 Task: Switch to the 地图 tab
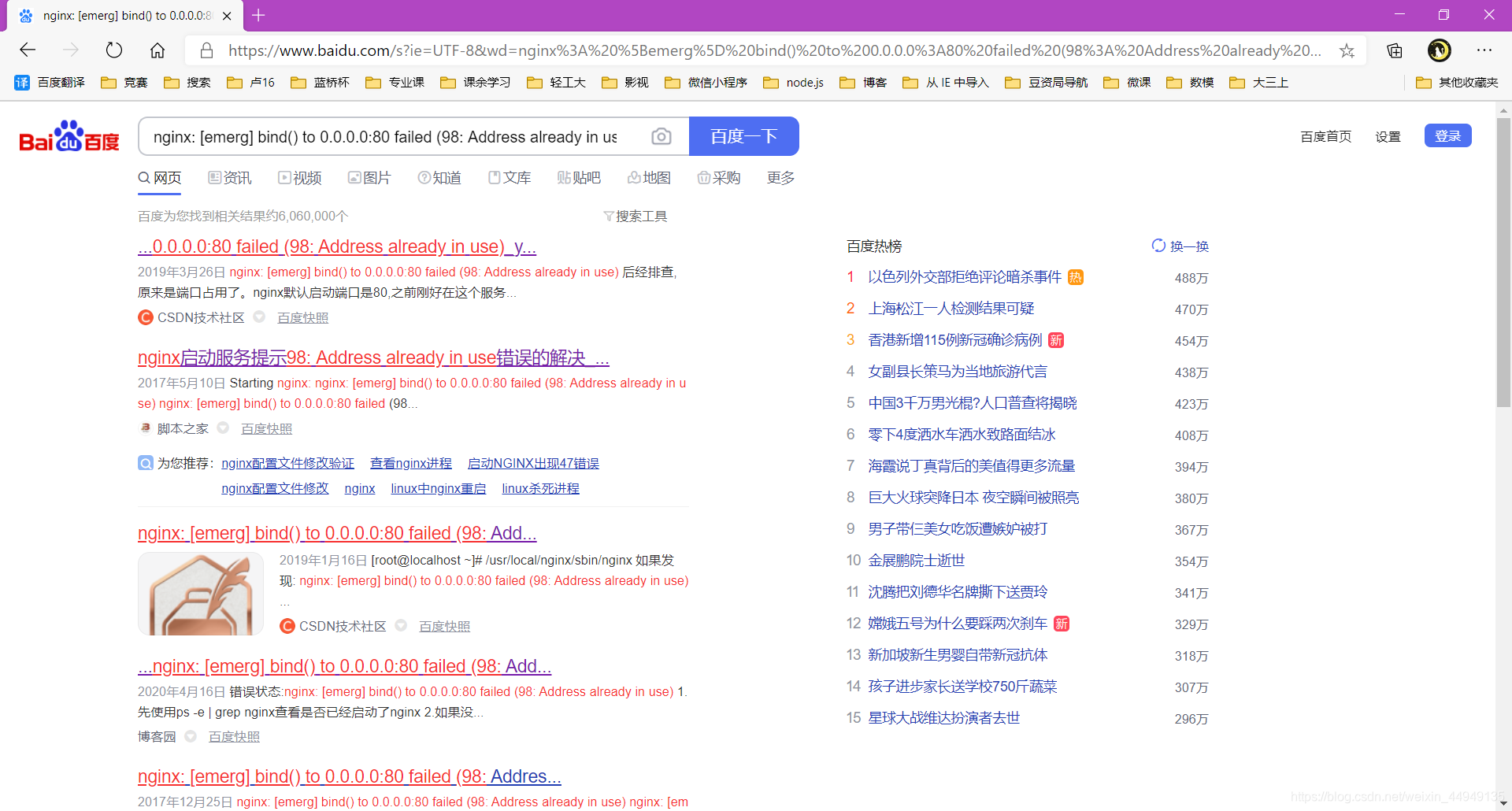coord(649,178)
